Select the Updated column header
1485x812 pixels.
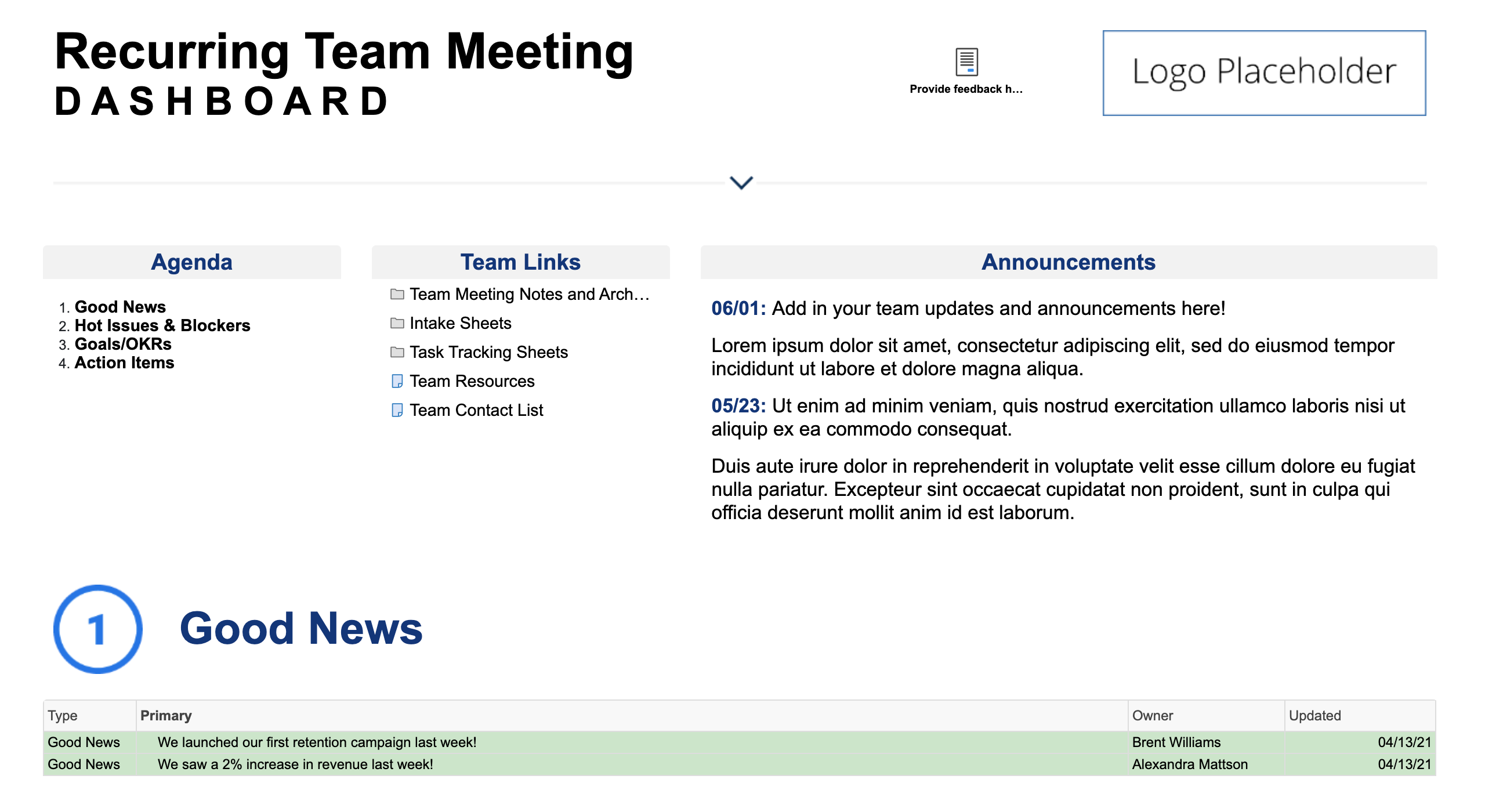tap(1360, 715)
